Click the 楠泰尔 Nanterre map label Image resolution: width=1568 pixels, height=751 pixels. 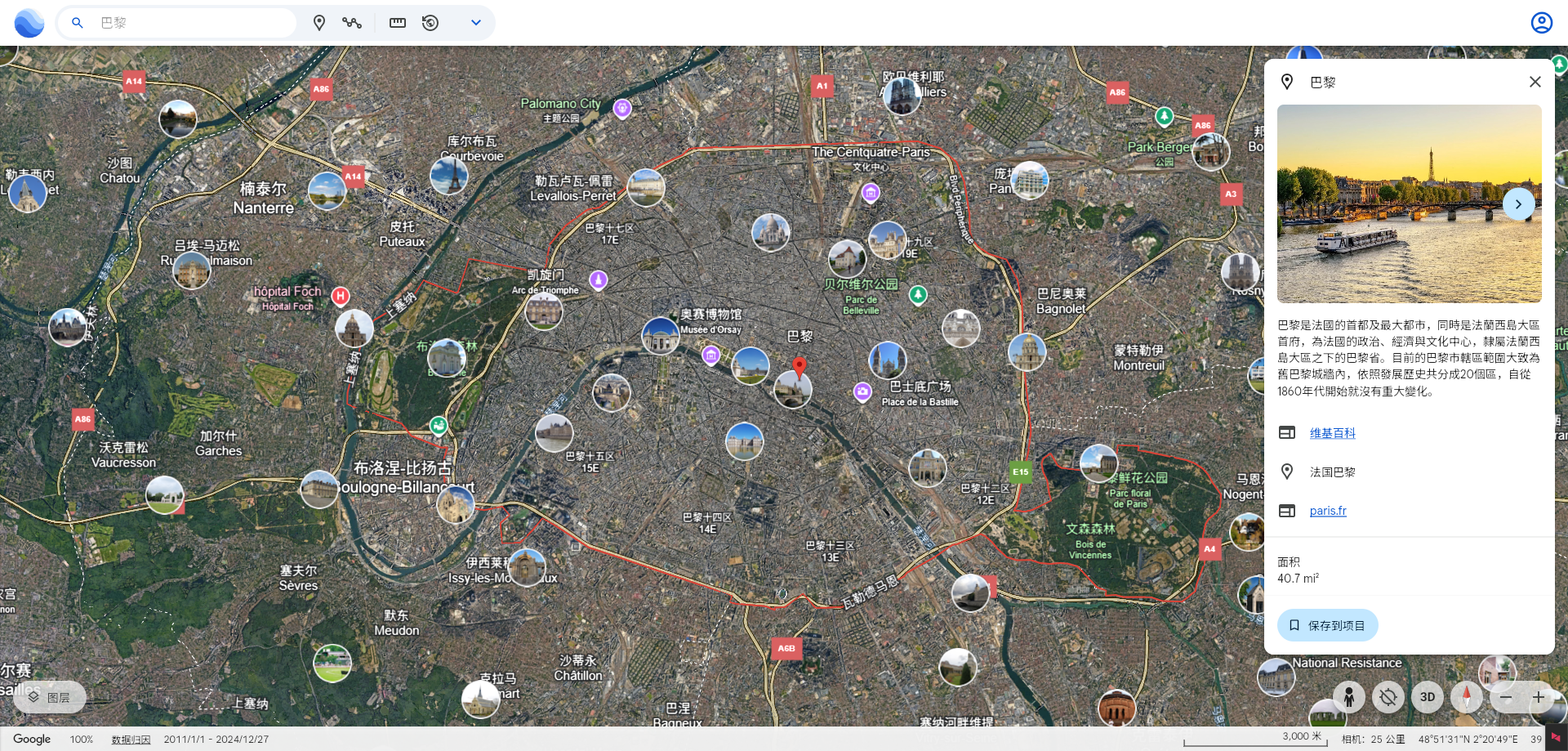point(263,199)
